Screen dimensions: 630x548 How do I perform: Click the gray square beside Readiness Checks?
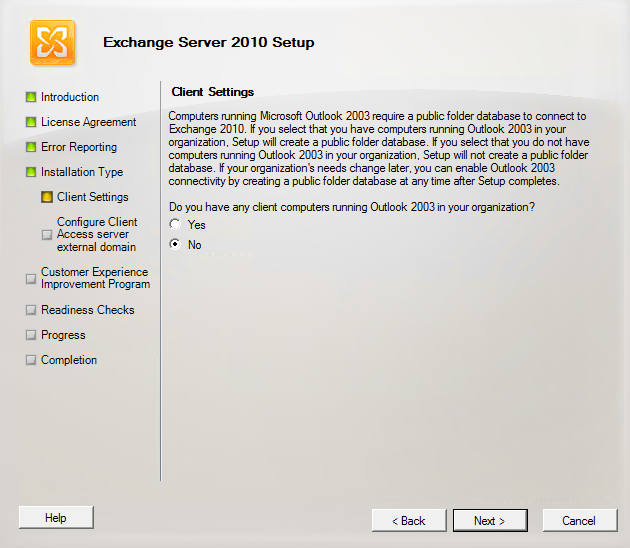[x=31, y=310]
